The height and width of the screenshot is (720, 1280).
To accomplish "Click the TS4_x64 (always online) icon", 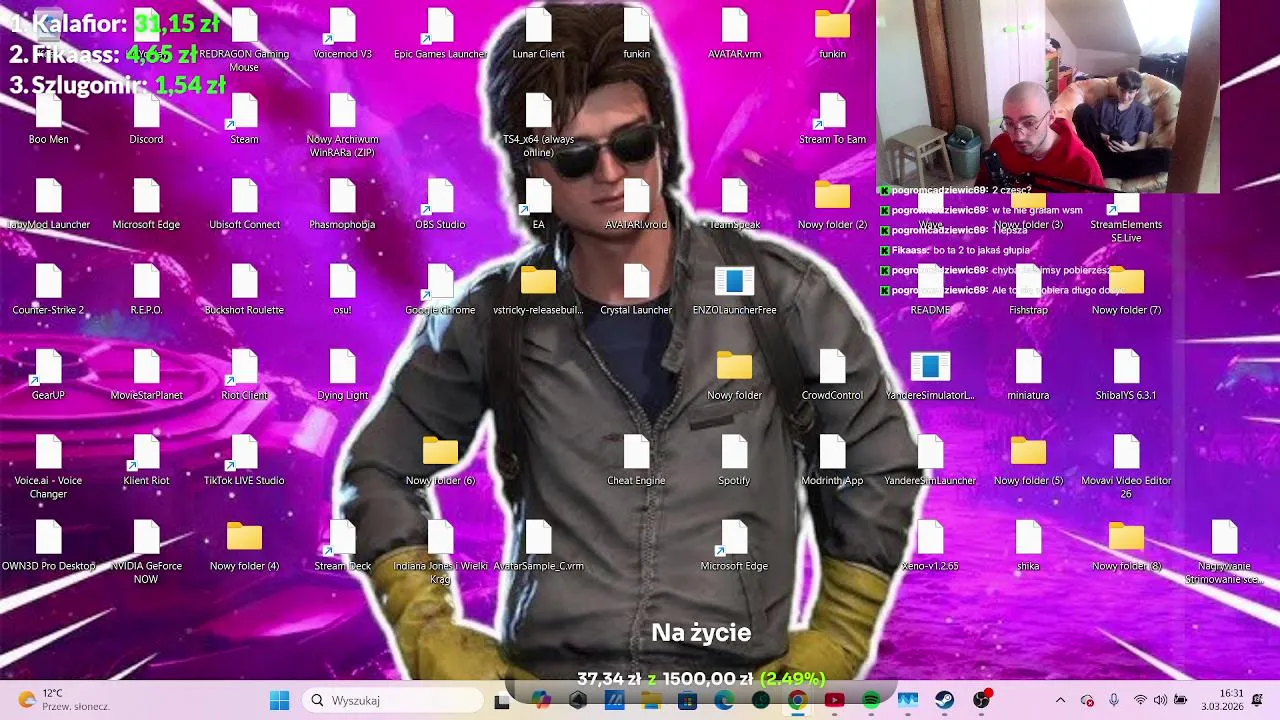I will tap(538, 125).
